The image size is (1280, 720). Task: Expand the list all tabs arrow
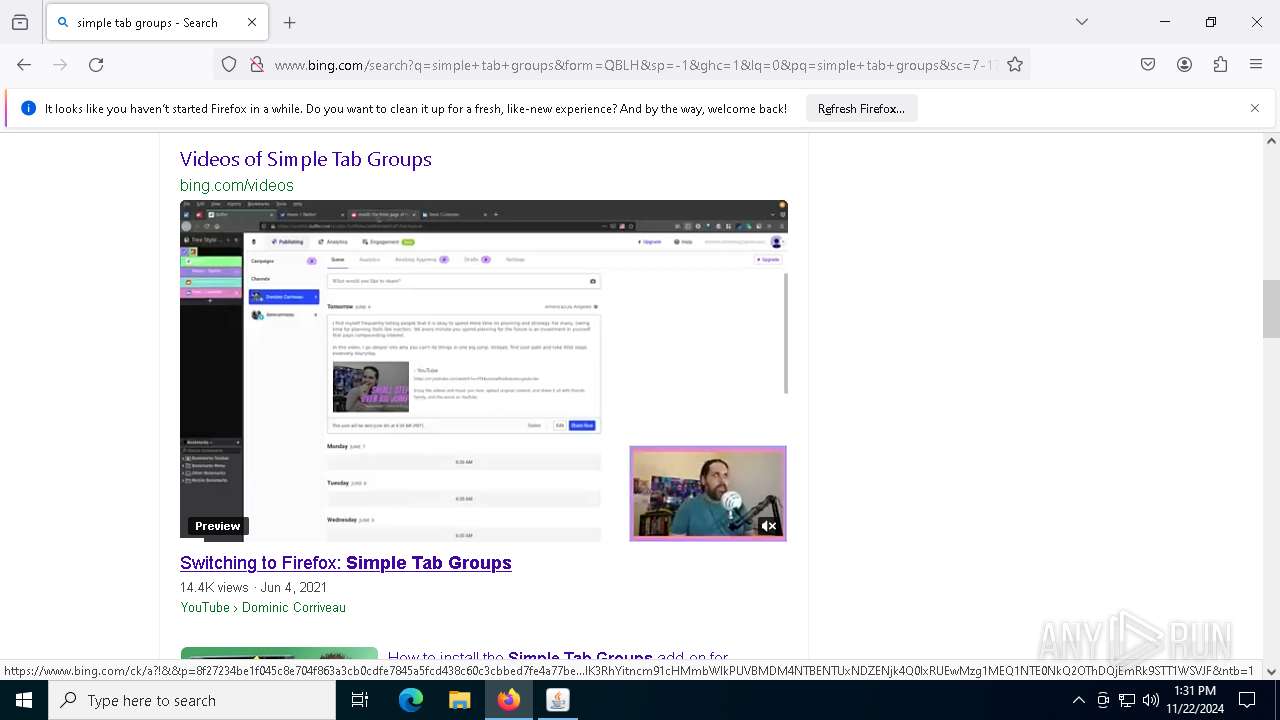tap(1082, 22)
